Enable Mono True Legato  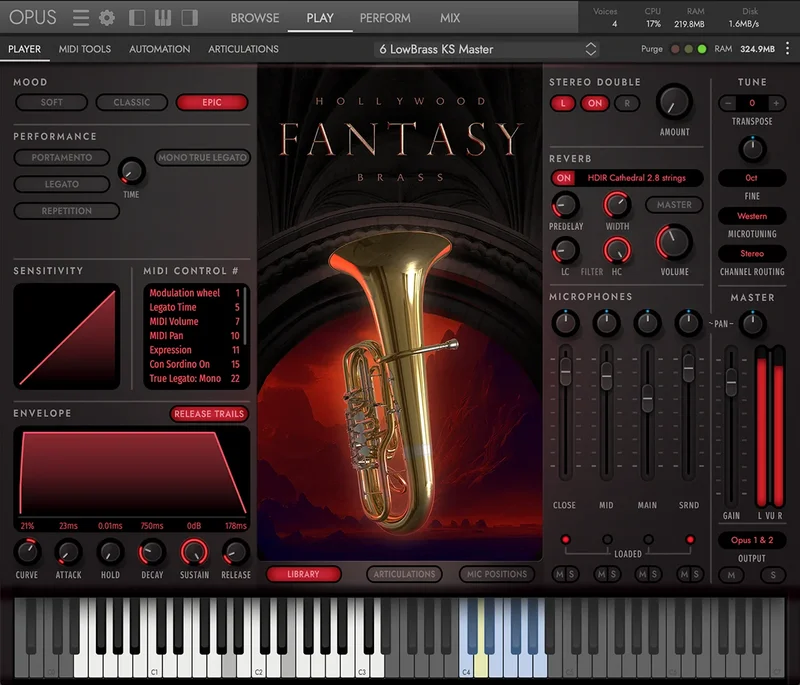pos(203,157)
